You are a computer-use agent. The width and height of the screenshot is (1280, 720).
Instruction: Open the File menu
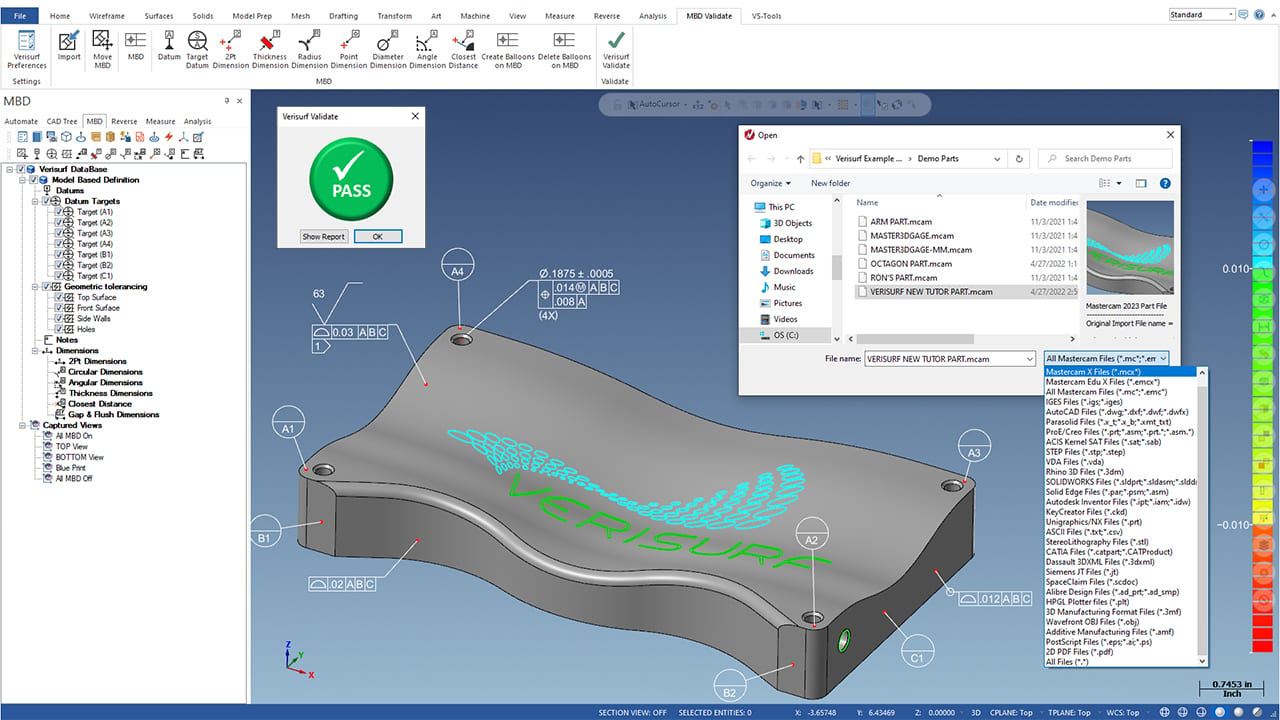point(20,16)
